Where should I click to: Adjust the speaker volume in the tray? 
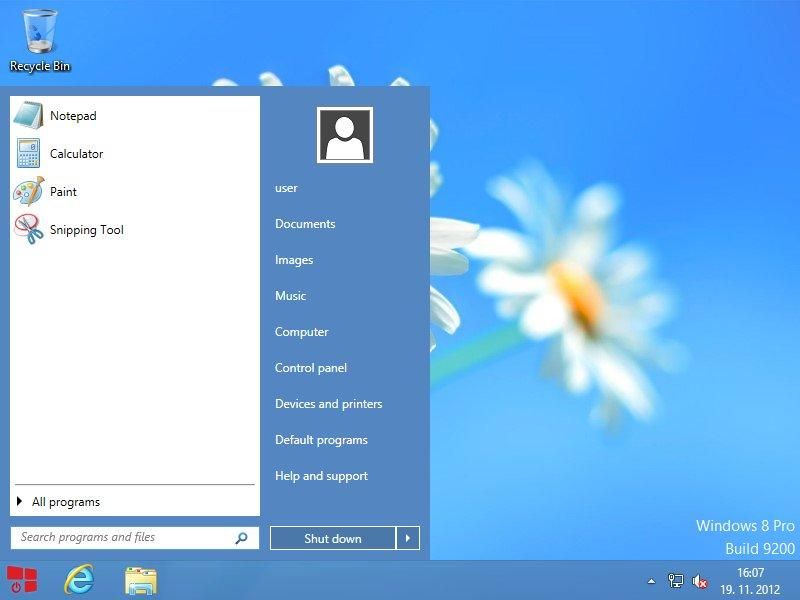pos(698,578)
